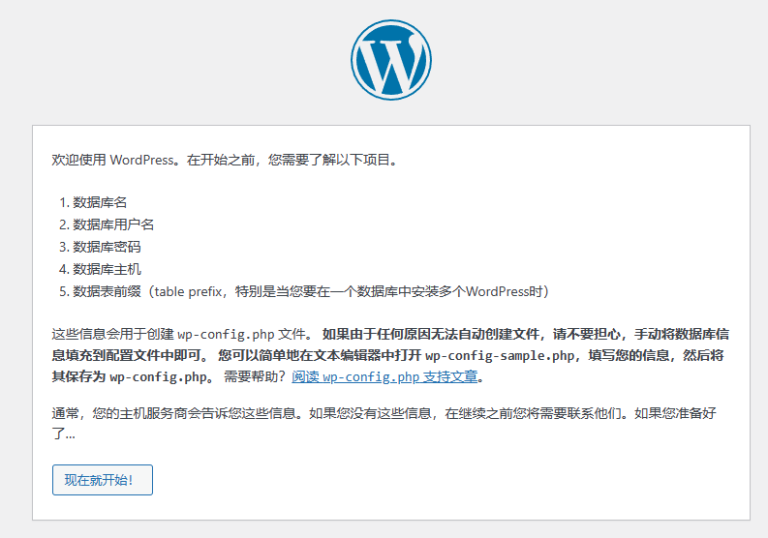
Task: Click the WordPress logo at the top
Action: click(391, 58)
